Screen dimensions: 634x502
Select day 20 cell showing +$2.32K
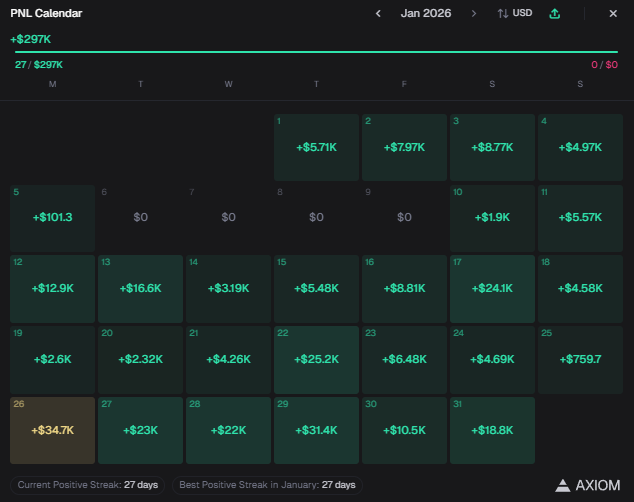point(140,360)
